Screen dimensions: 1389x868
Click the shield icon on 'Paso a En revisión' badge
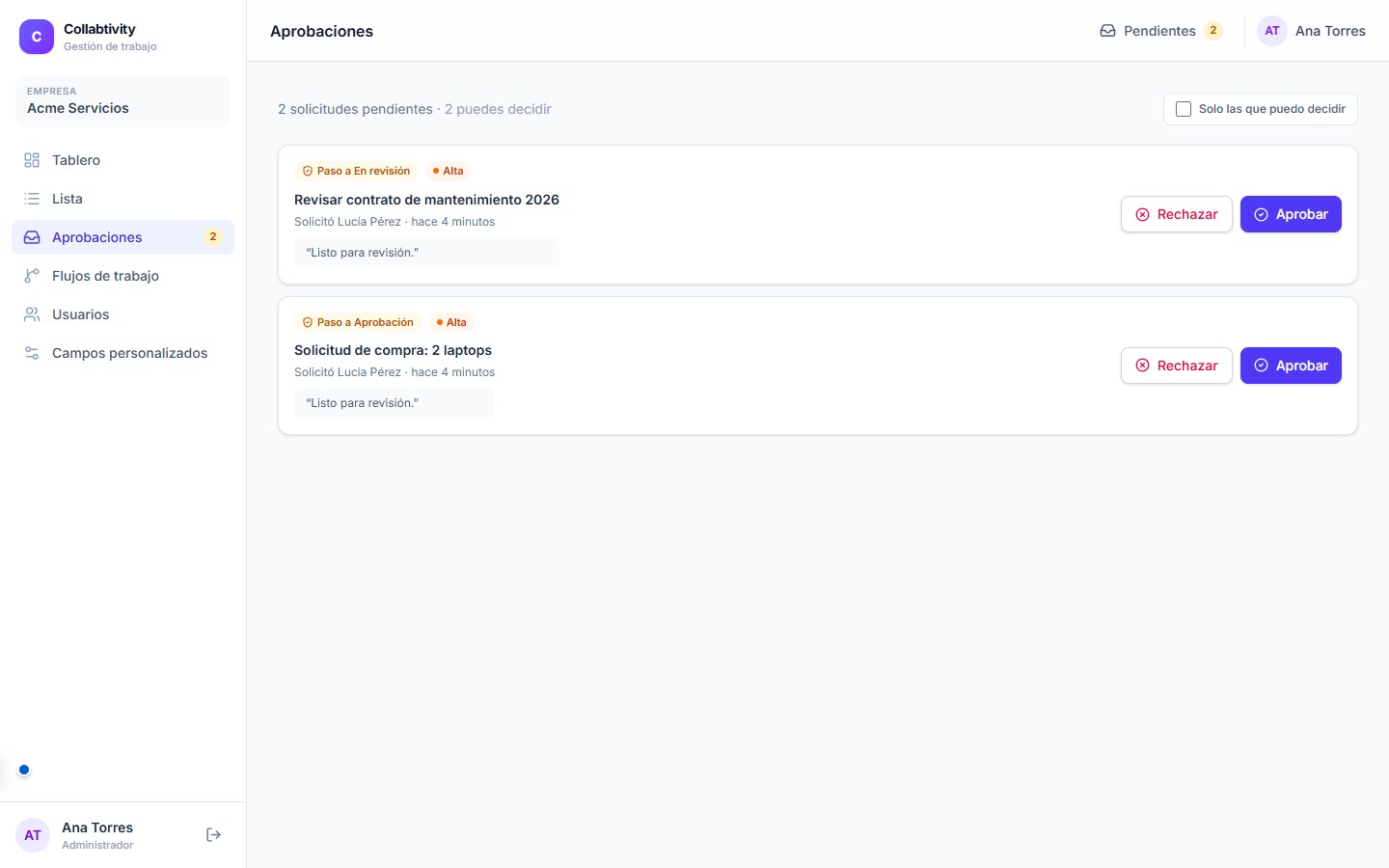point(308,172)
